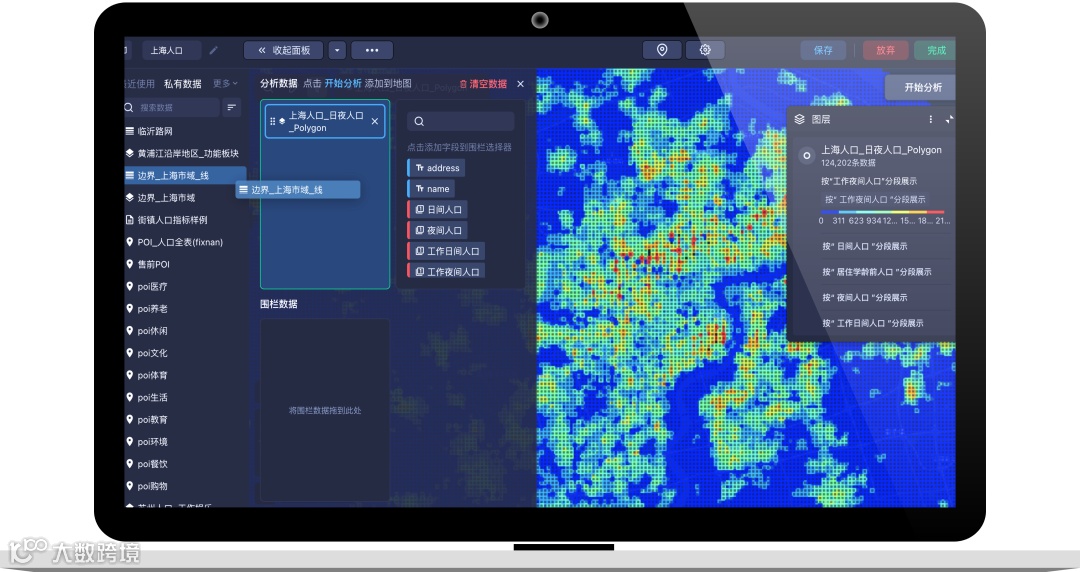This screenshot has height=572, width=1080.
Task: Click the 收起面板 button
Action: pos(283,50)
